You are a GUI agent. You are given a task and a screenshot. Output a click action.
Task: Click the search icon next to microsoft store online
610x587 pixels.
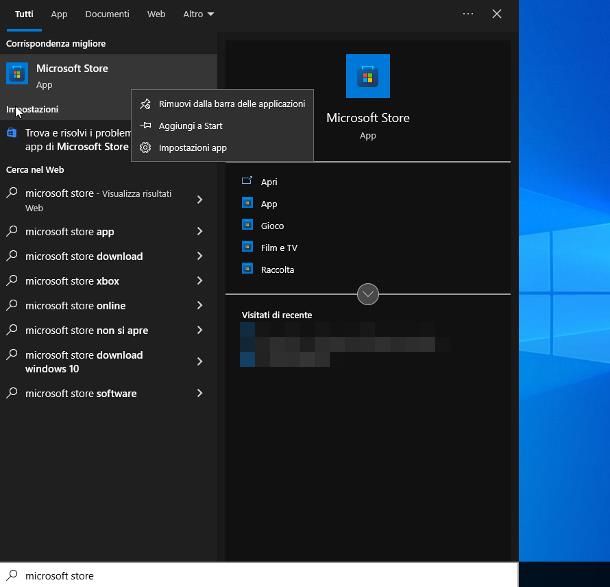point(12,305)
